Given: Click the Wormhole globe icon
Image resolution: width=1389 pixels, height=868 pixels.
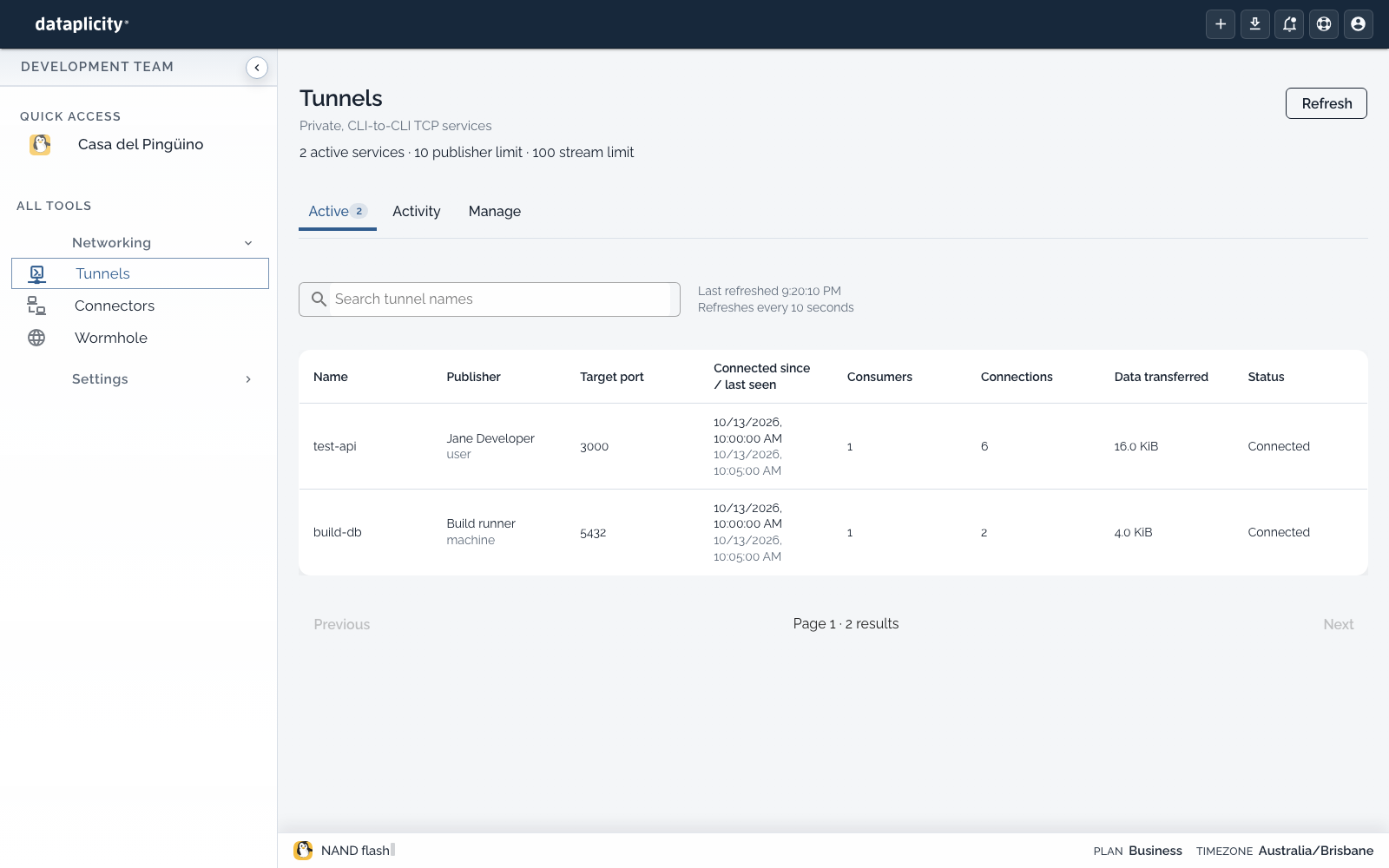Looking at the screenshot, I should pos(36,338).
